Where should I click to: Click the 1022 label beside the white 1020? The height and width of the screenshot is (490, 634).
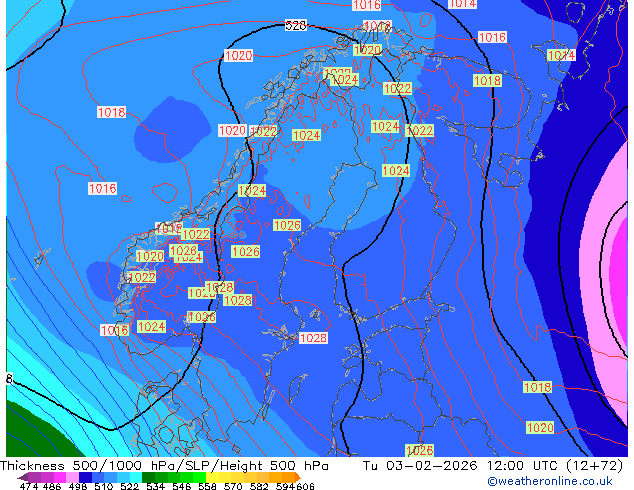[x=263, y=131]
